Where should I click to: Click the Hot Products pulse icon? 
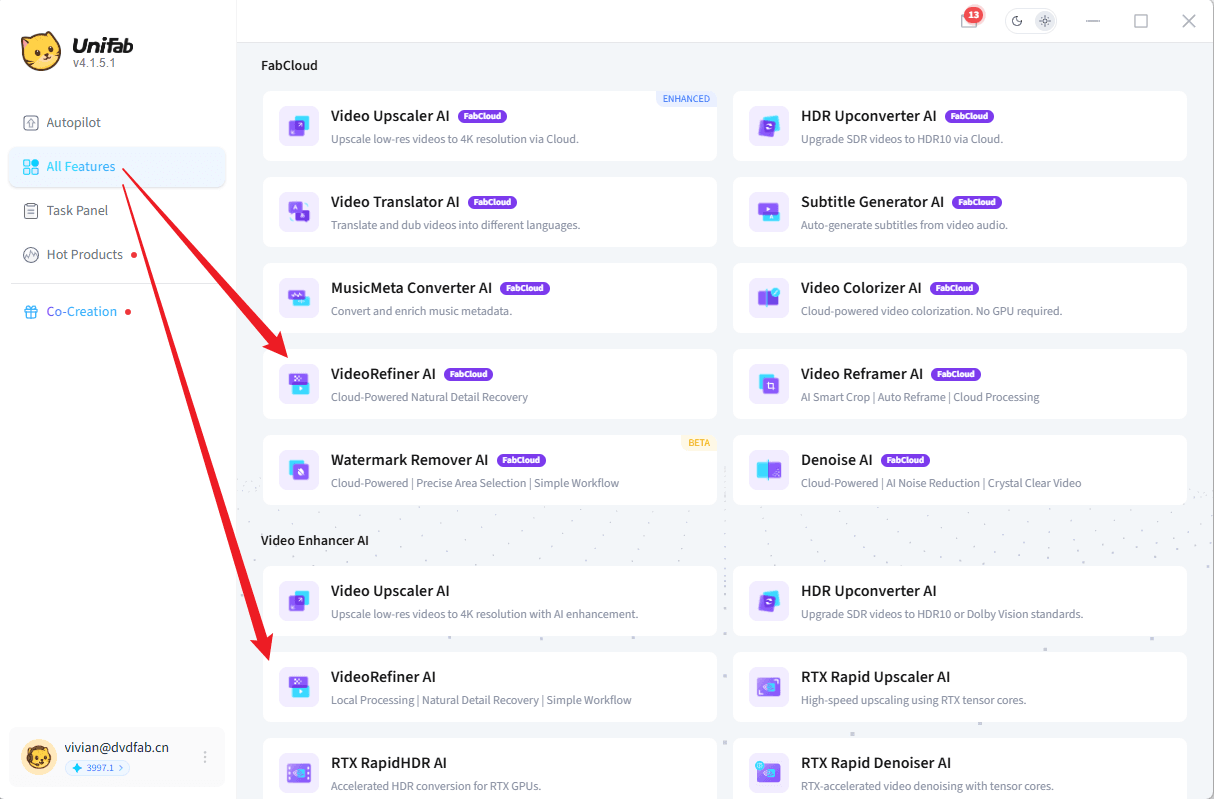[30, 255]
